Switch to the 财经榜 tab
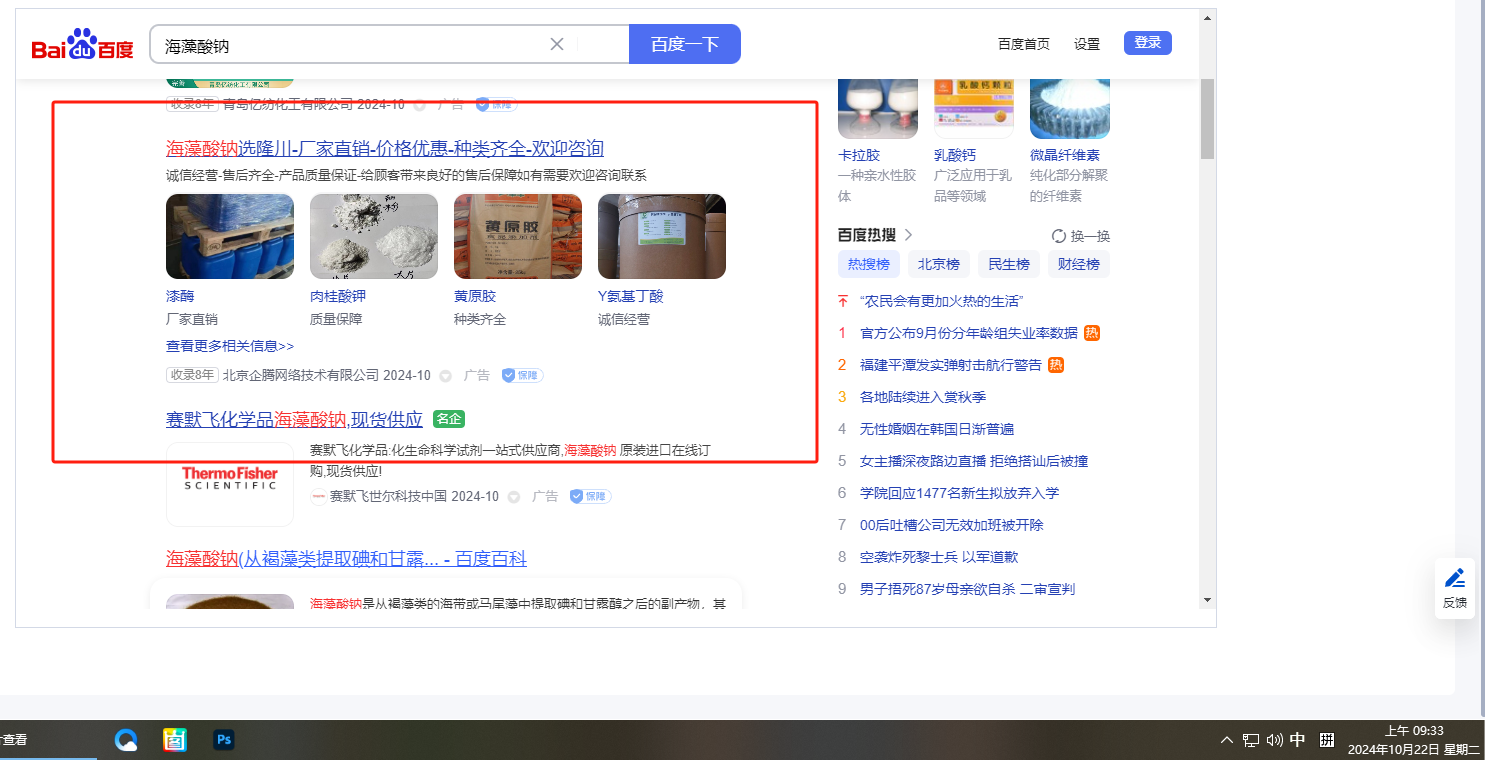 pyautogui.click(x=1079, y=264)
